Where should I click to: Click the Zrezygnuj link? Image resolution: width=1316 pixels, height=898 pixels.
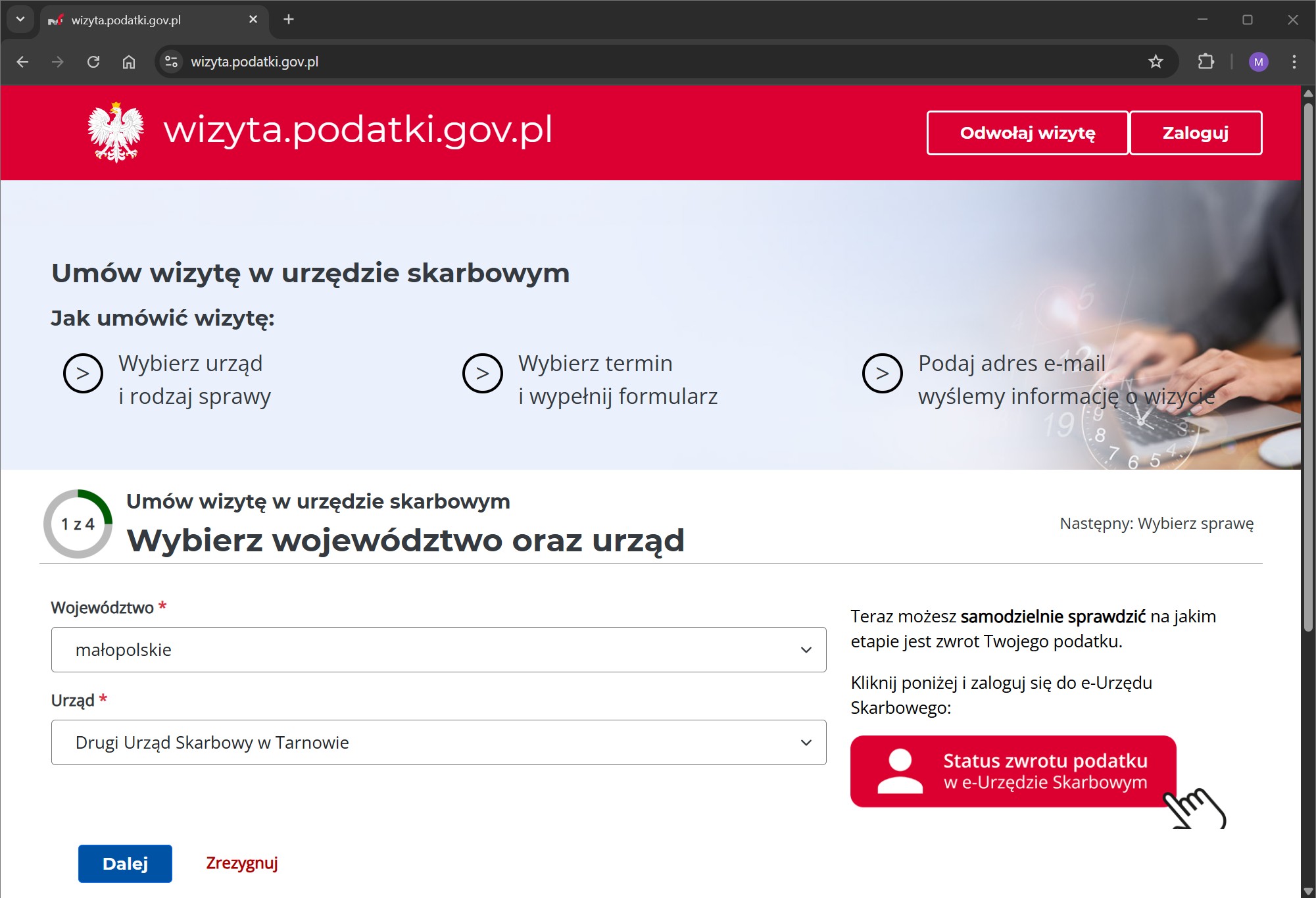[242, 863]
